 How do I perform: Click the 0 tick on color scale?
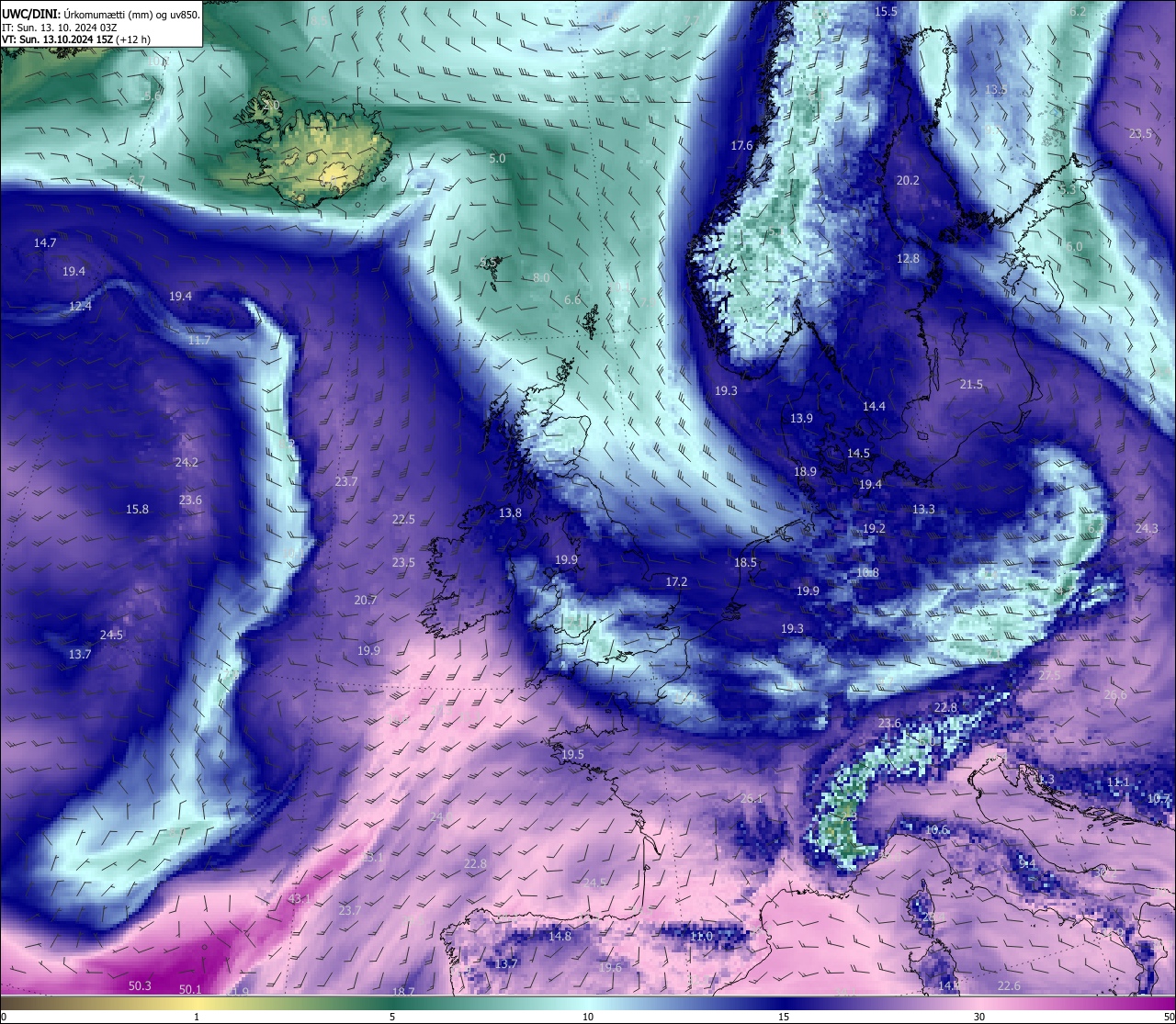[x=4, y=1017]
